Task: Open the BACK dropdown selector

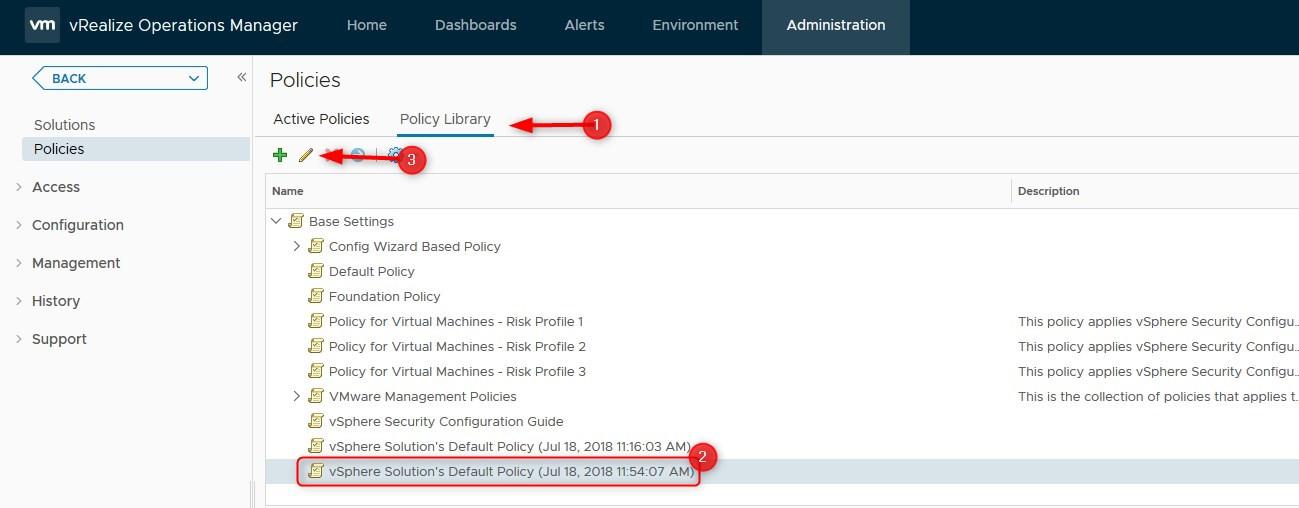Action: point(120,78)
